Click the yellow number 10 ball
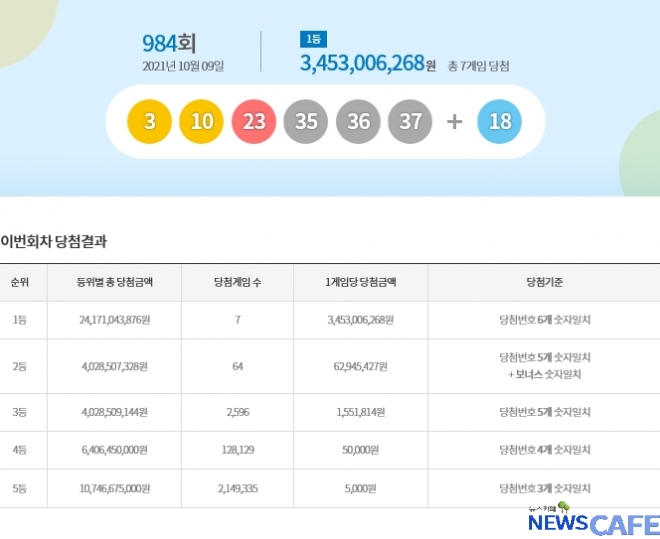Image resolution: width=660 pixels, height=539 pixels. pyautogui.click(x=202, y=122)
